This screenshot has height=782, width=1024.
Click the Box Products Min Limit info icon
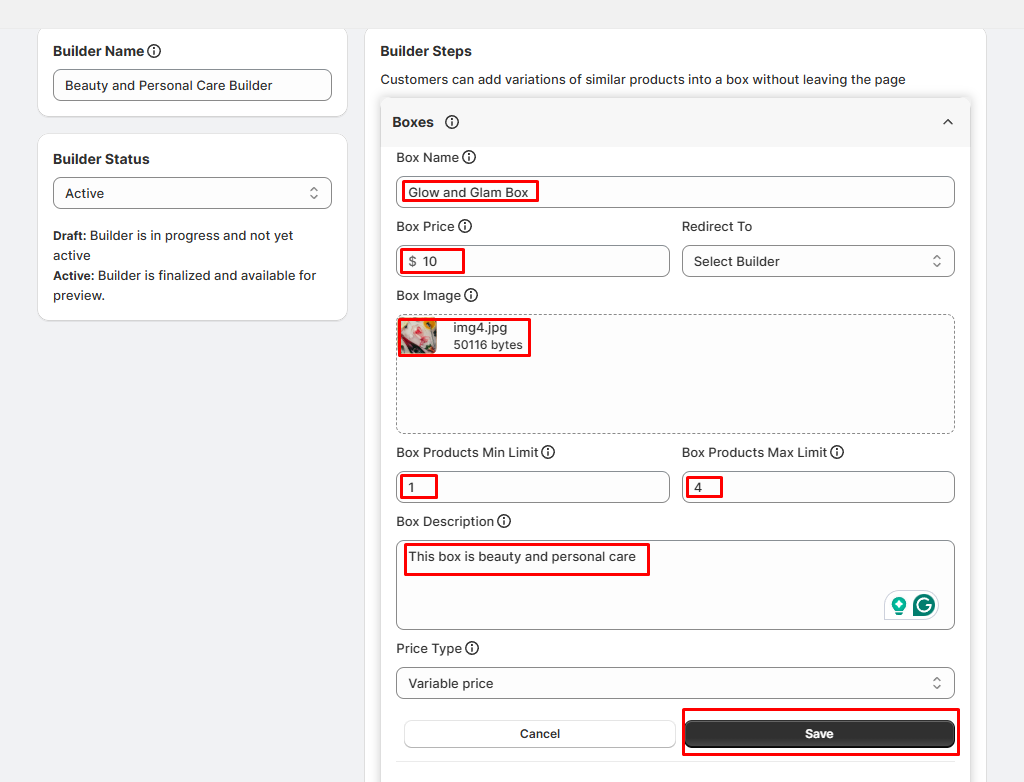click(548, 452)
